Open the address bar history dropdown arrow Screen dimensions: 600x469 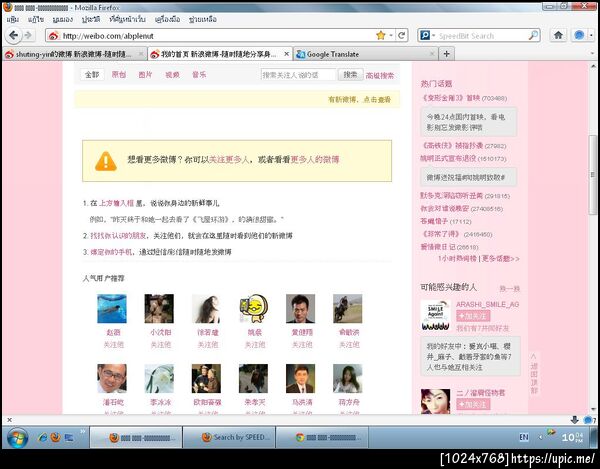tap(391, 36)
